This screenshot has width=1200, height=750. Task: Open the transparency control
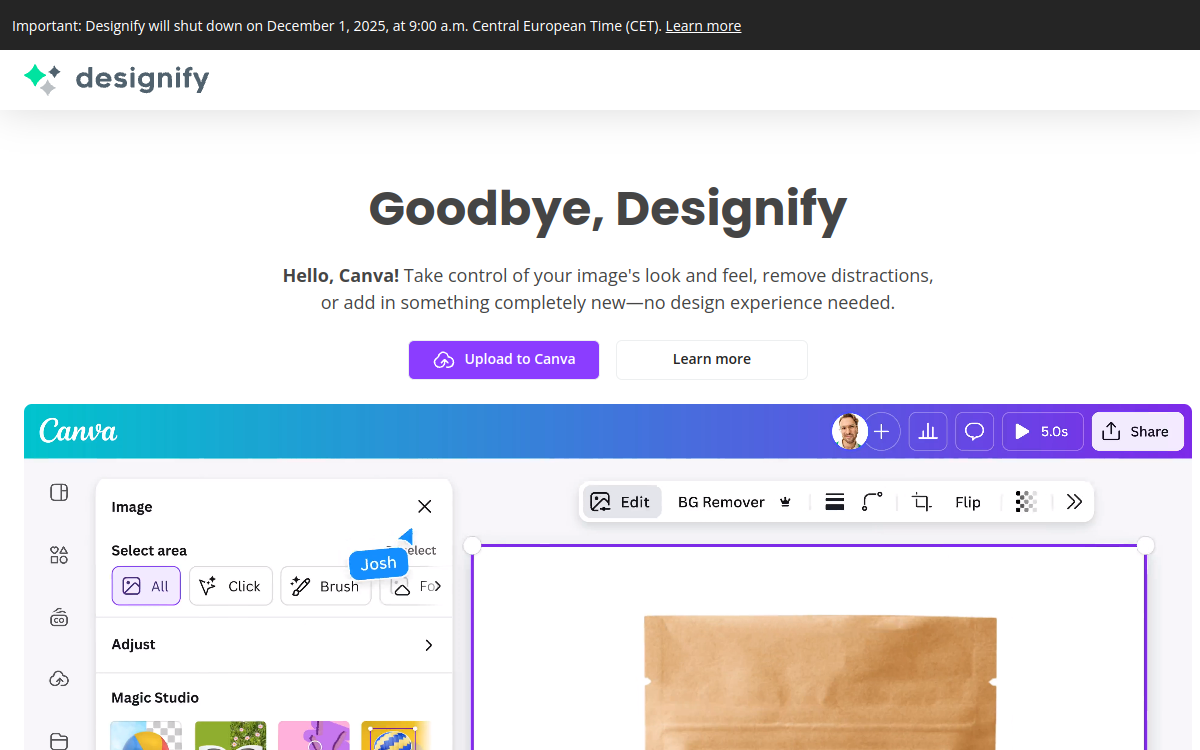pyautogui.click(x=1025, y=501)
